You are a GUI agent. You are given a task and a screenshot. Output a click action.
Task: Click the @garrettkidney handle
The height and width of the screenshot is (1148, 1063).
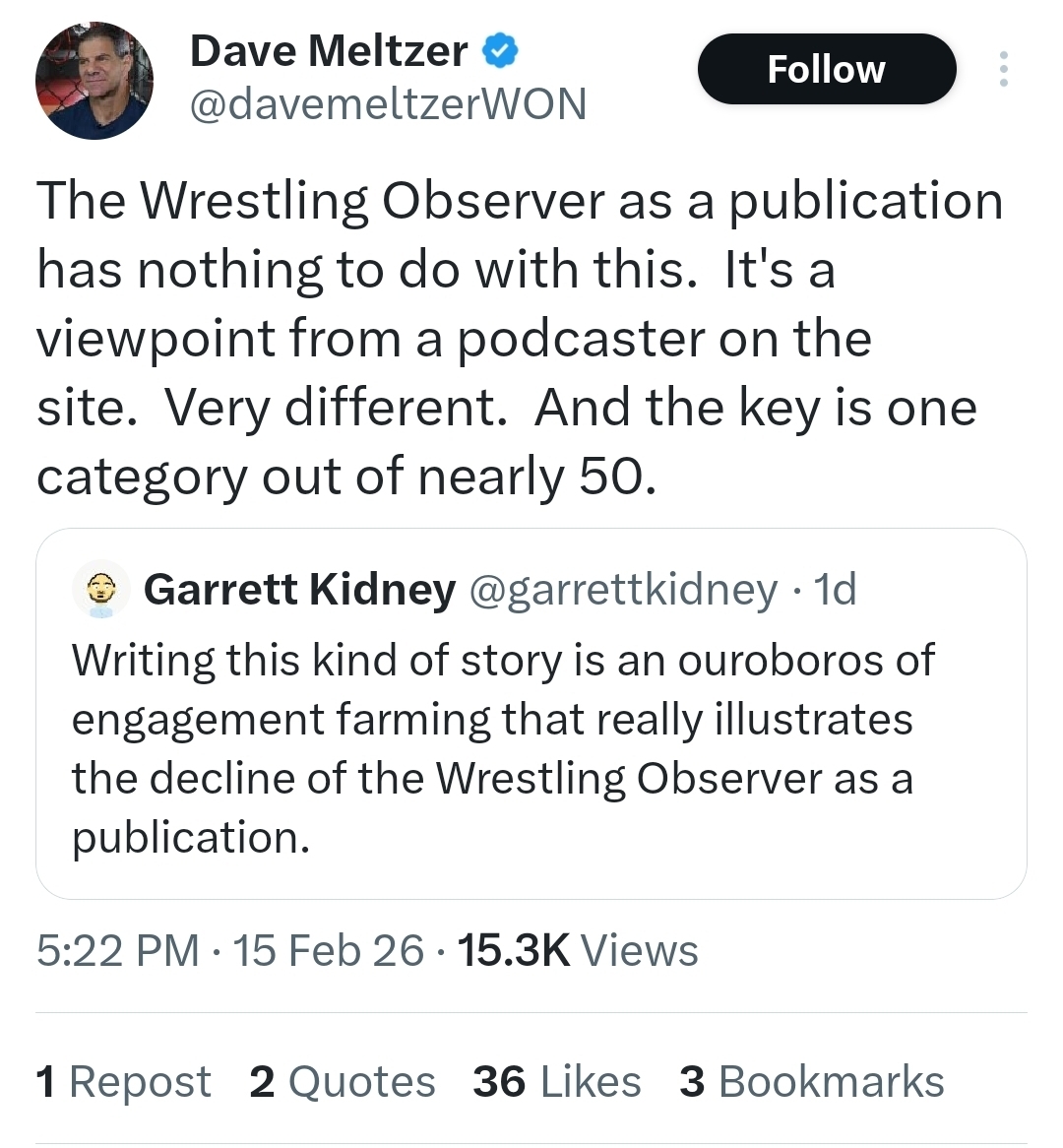coord(623,589)
